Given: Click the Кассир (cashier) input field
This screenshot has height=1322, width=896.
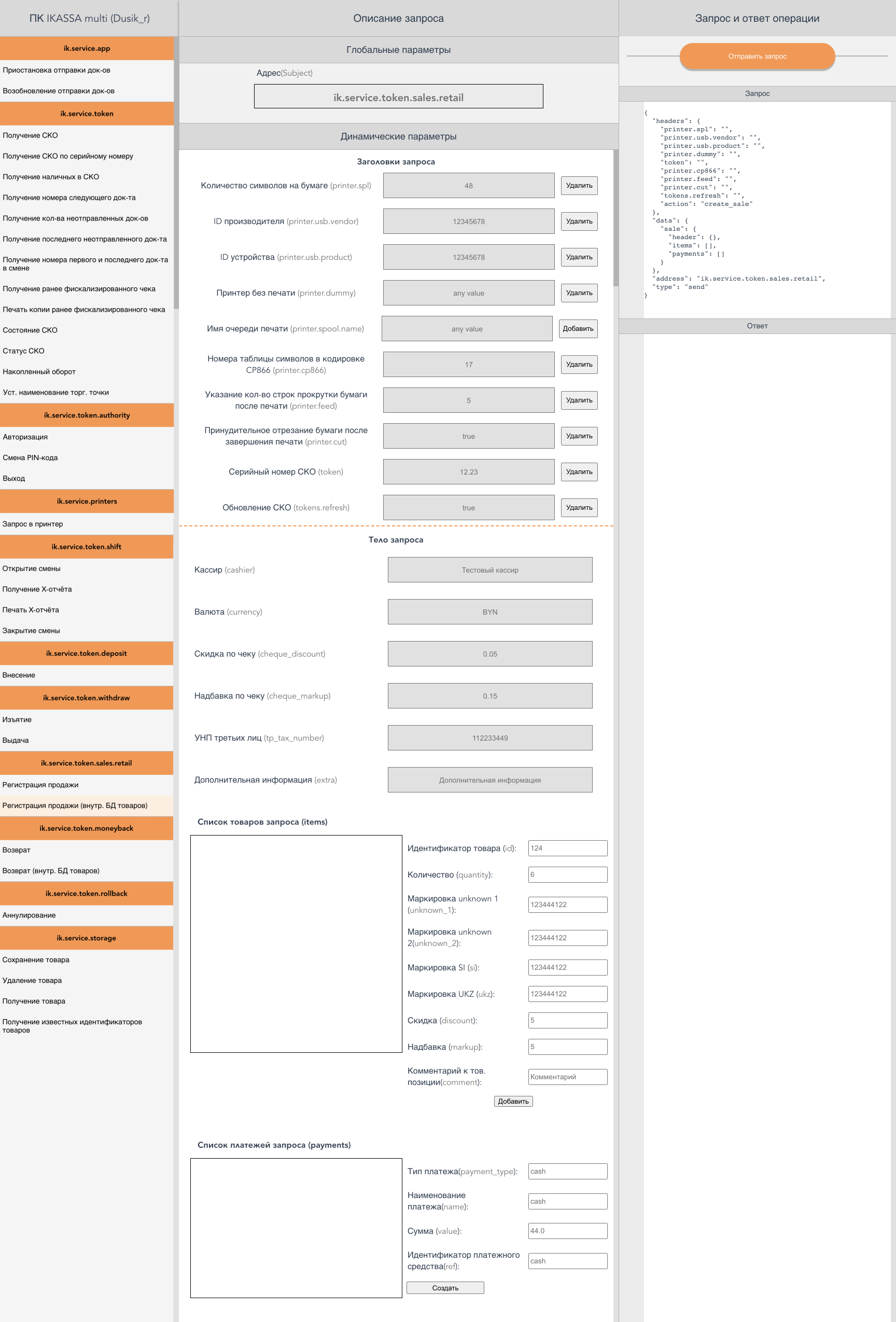Looking at the screenshot, I should point(489,570).
